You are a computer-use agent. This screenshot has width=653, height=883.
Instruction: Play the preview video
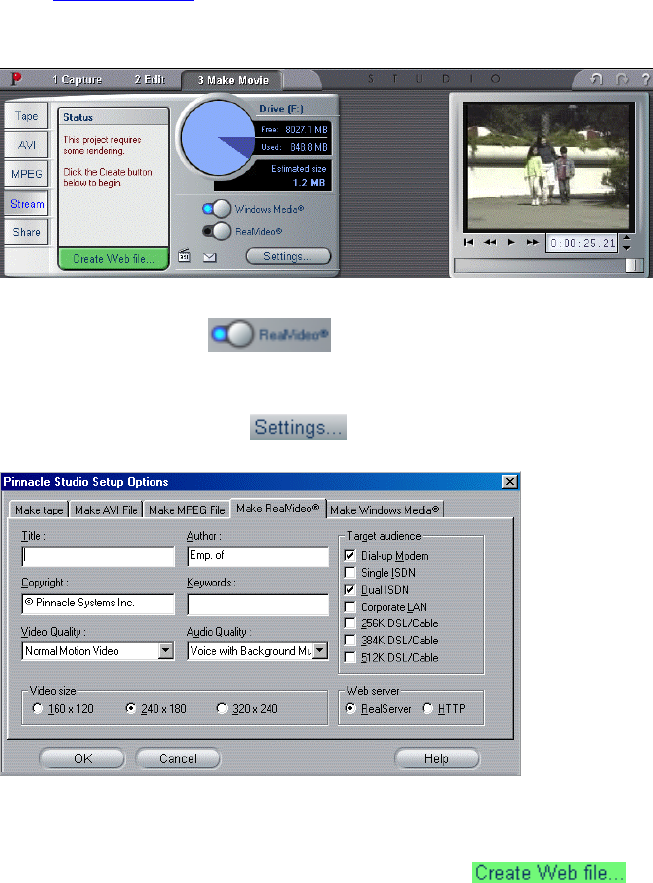coord(511,242)
